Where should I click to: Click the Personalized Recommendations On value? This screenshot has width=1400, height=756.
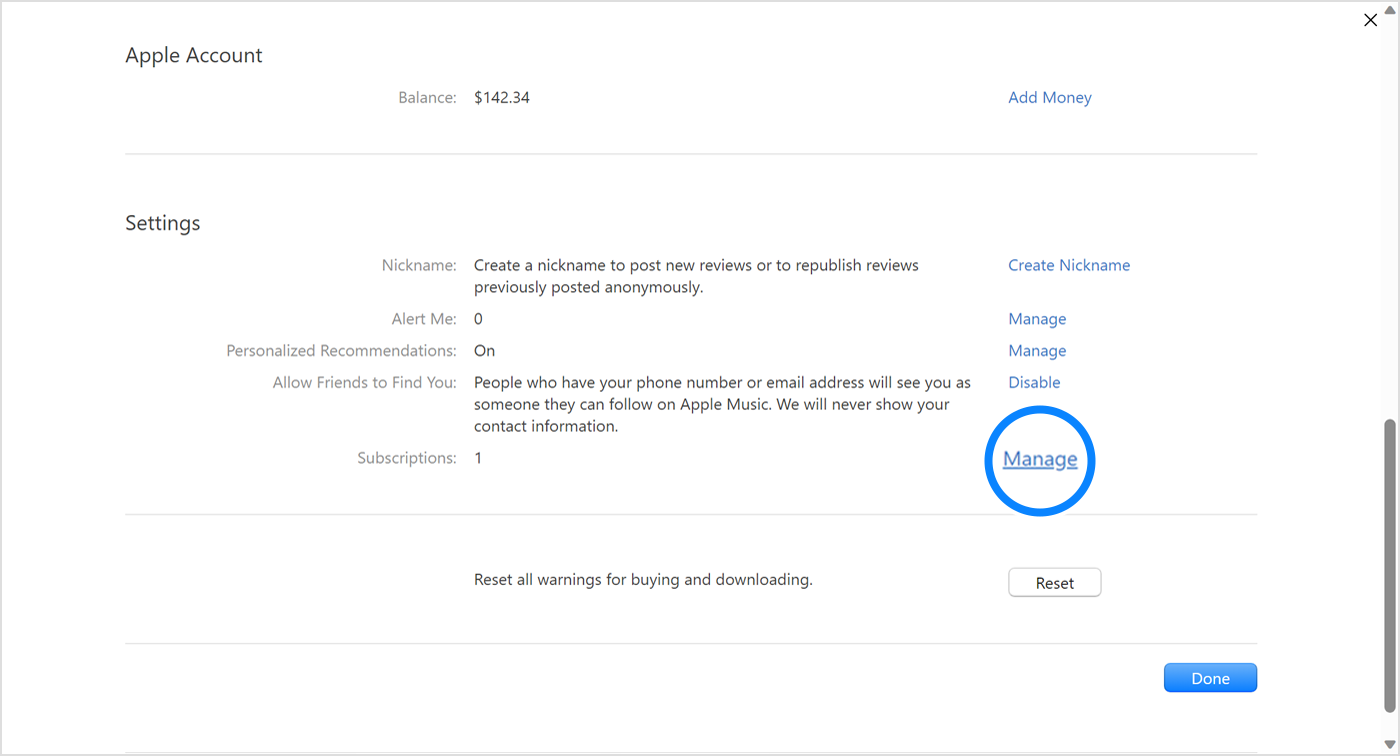(x=484, y=351)
